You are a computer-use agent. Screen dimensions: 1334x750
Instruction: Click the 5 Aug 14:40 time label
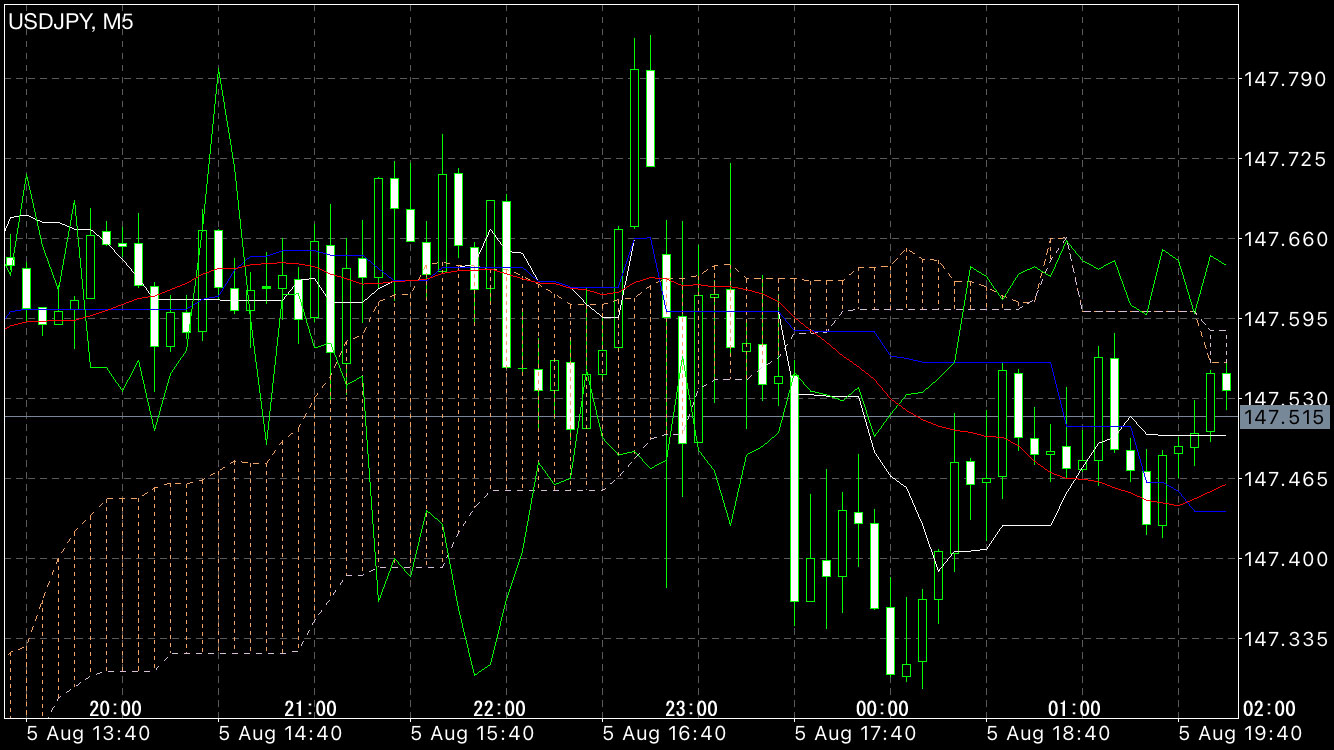(x=281, y=733)
